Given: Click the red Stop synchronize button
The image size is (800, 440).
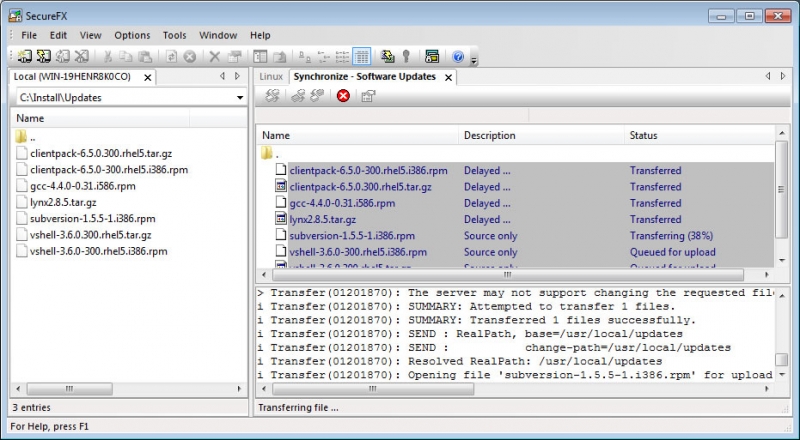Looking at the screenshot, I should pos(343,95).
